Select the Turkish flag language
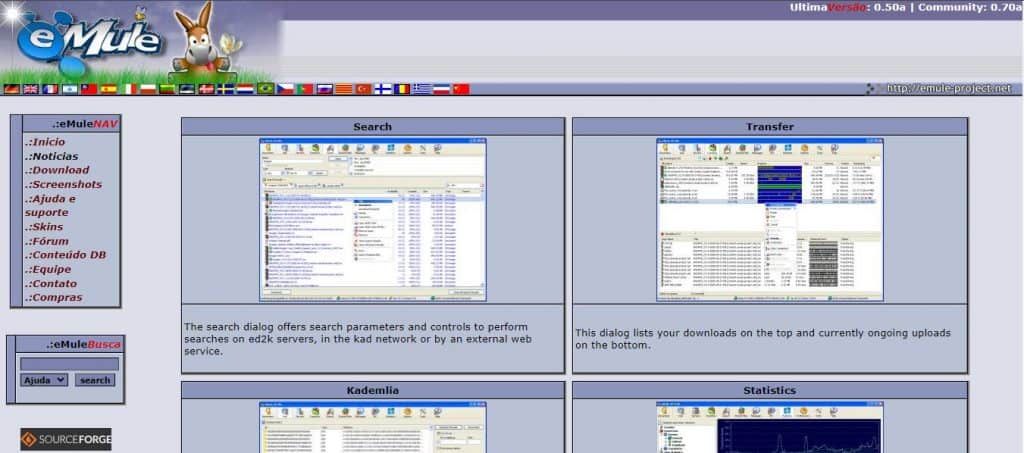This screenshot has height=453, width=1024. click(x=363, y=89)
